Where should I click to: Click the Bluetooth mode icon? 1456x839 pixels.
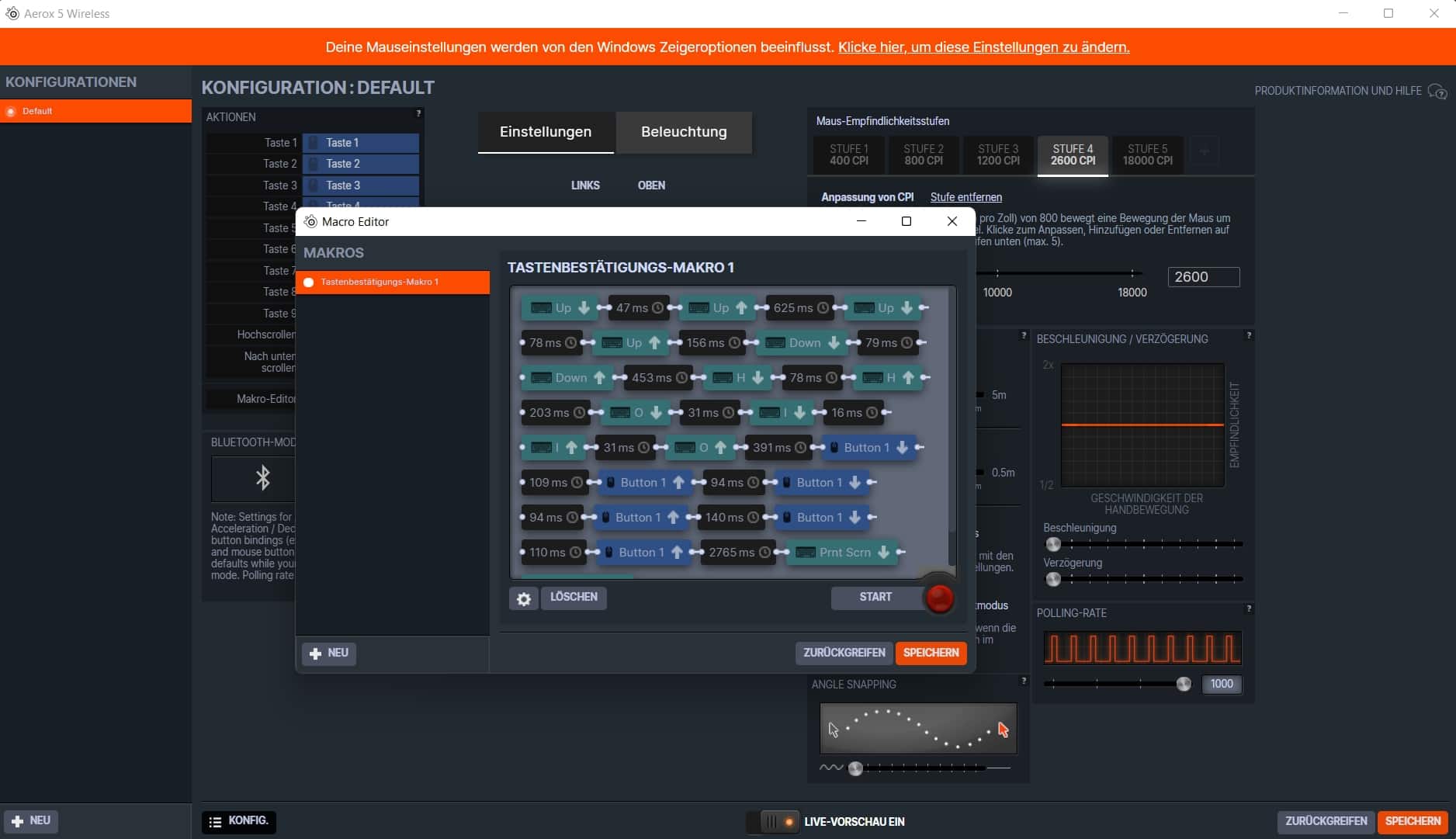pyautogui.click(x=262, y=477)
